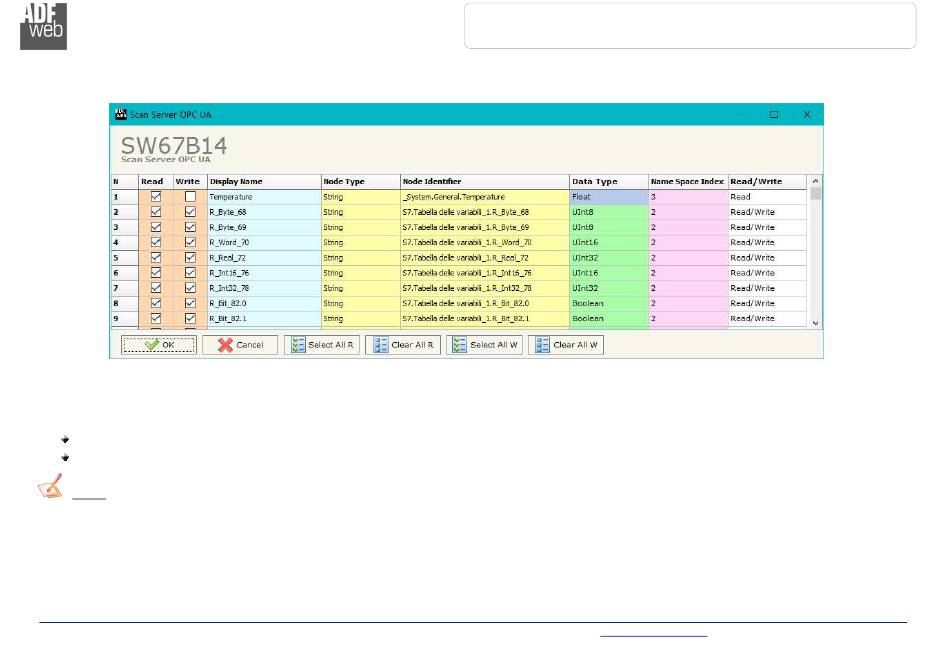Select the R_Bit_82.1 display name cell
This screenshot has height=654, width=950.
(x=264, y=318)
